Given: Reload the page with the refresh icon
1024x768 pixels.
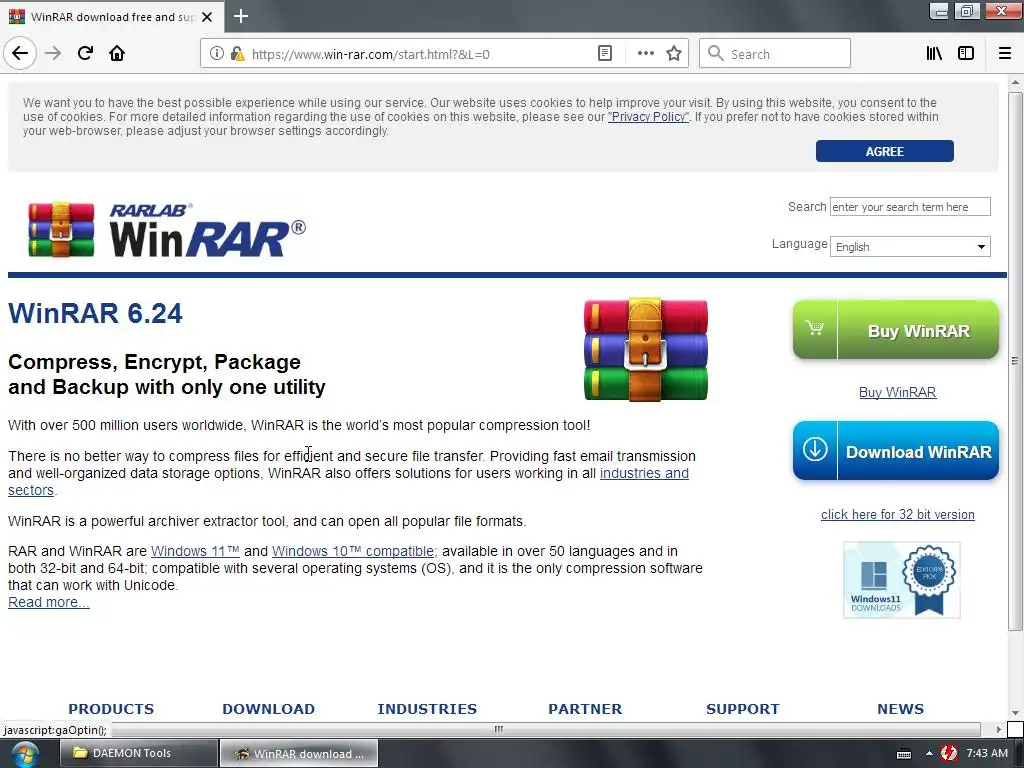Looking at the screenshot, I should pos(85,53).
